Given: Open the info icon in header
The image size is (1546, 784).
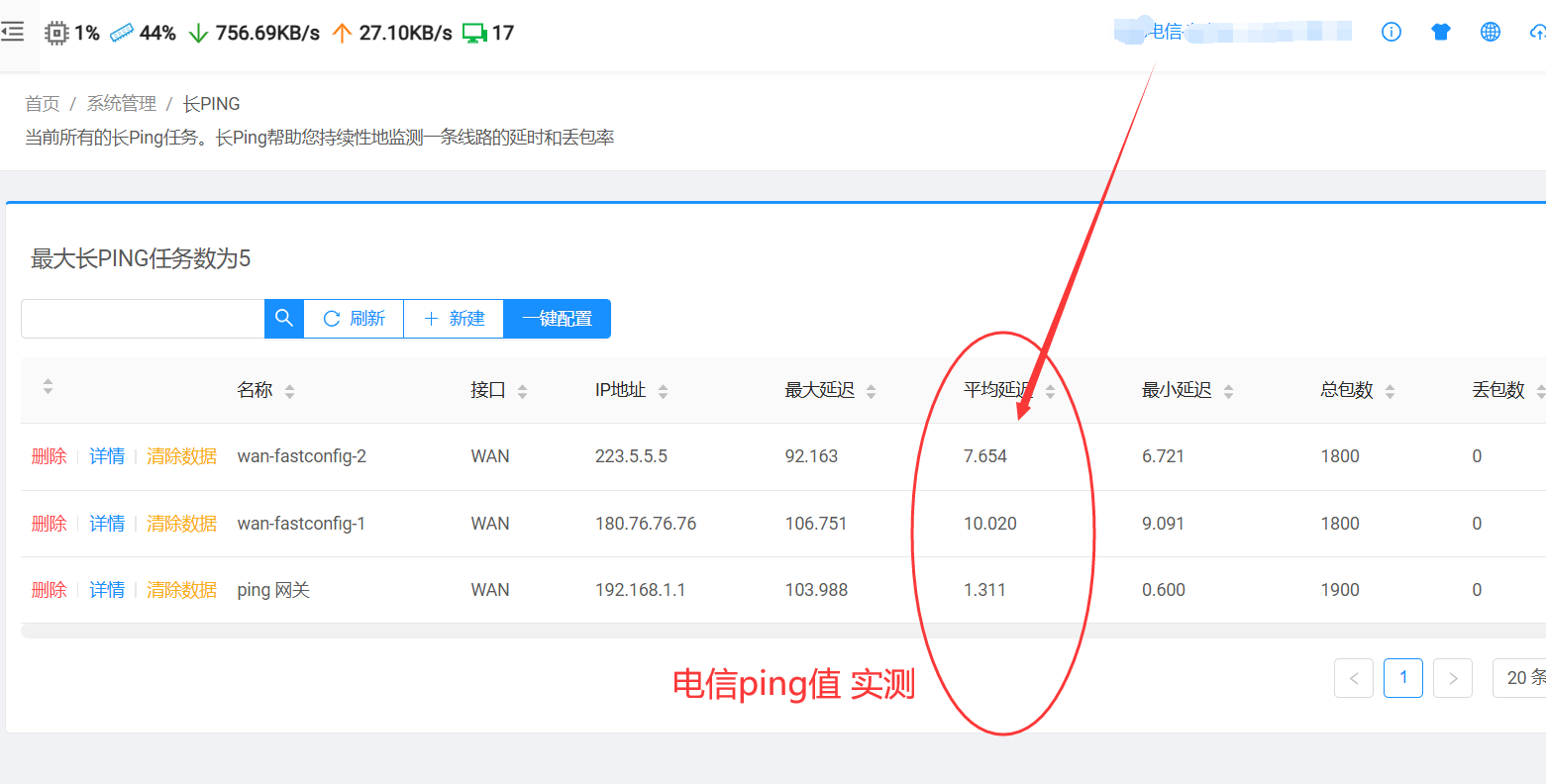Looking at the screenshot, I should (1391, 32).
